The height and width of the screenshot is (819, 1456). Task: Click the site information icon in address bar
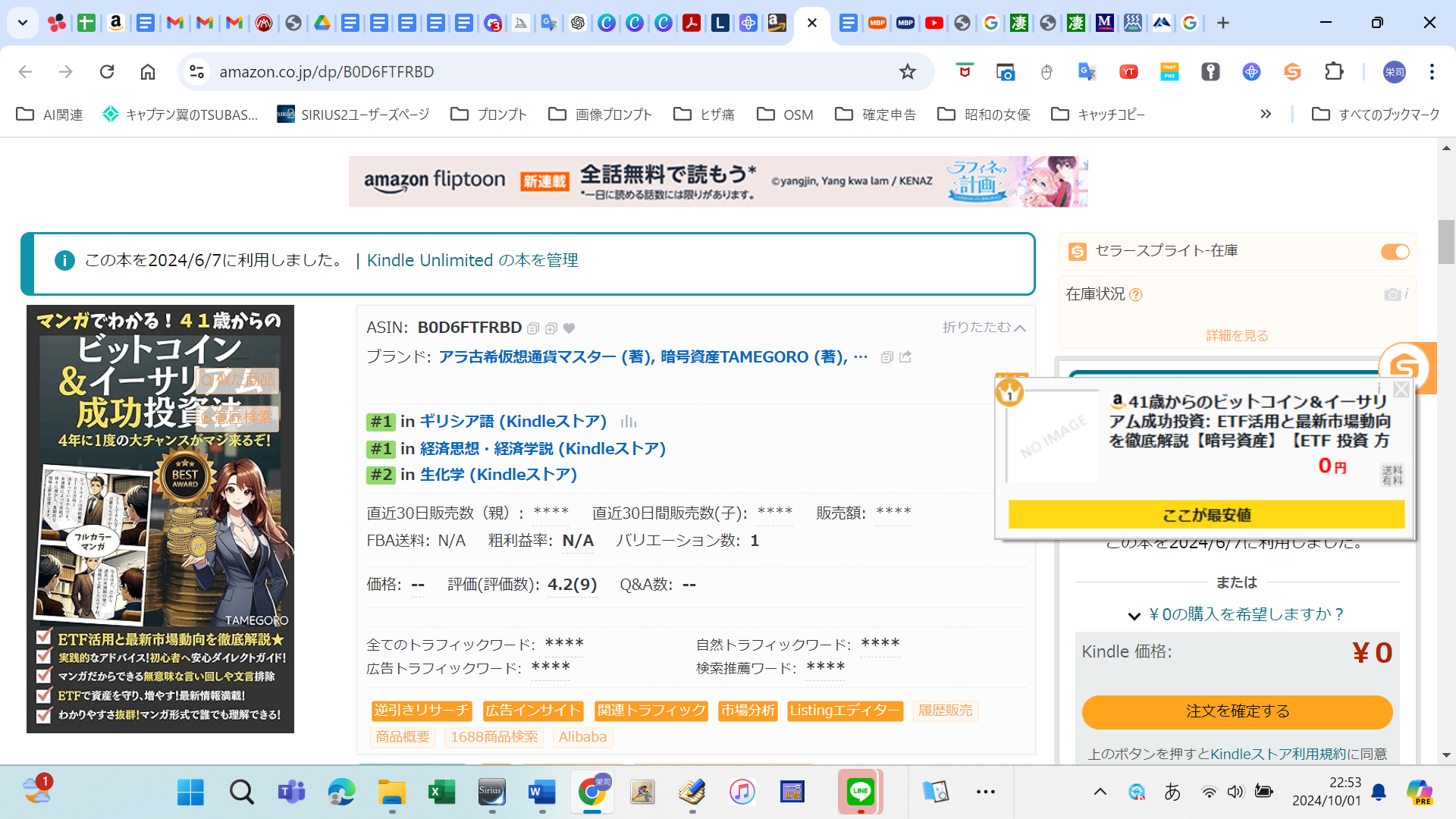[196, 71]
